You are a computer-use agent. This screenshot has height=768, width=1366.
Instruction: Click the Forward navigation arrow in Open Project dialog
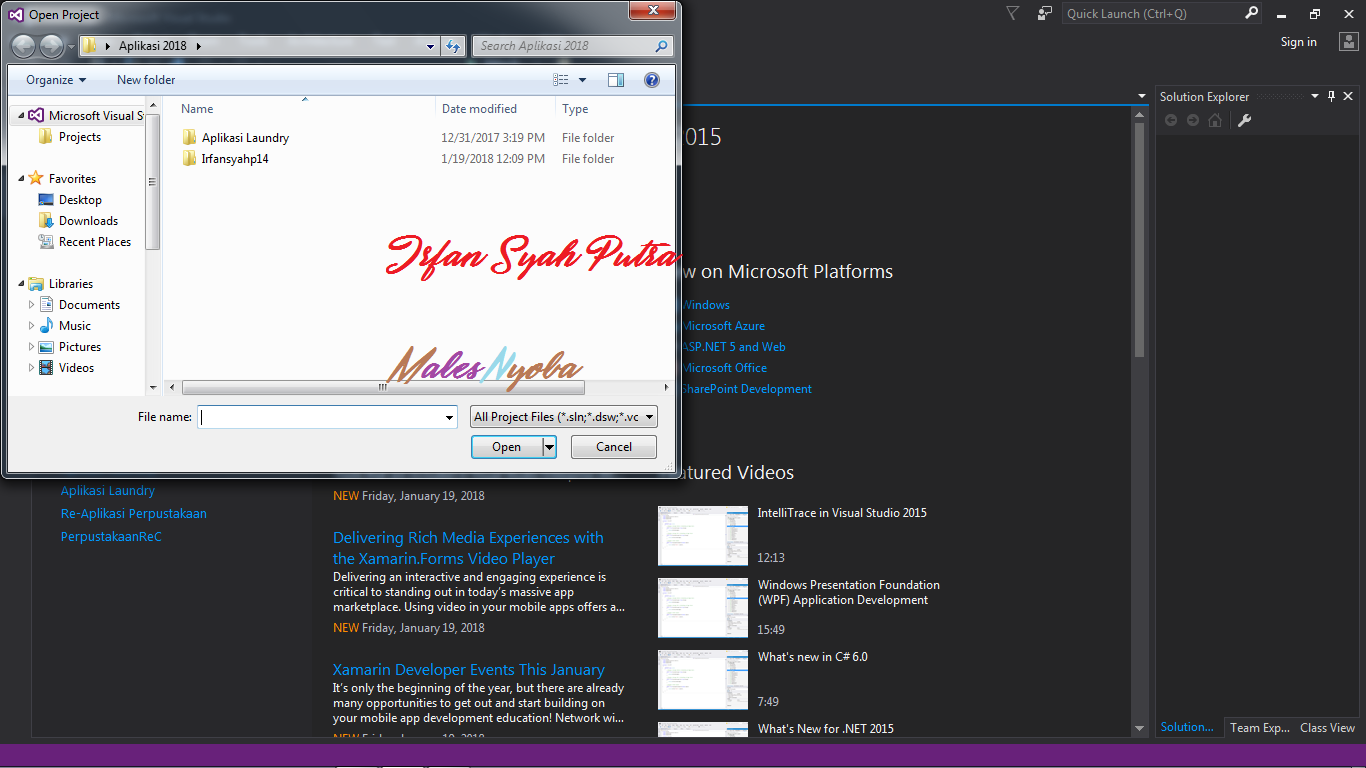[51, 46]
